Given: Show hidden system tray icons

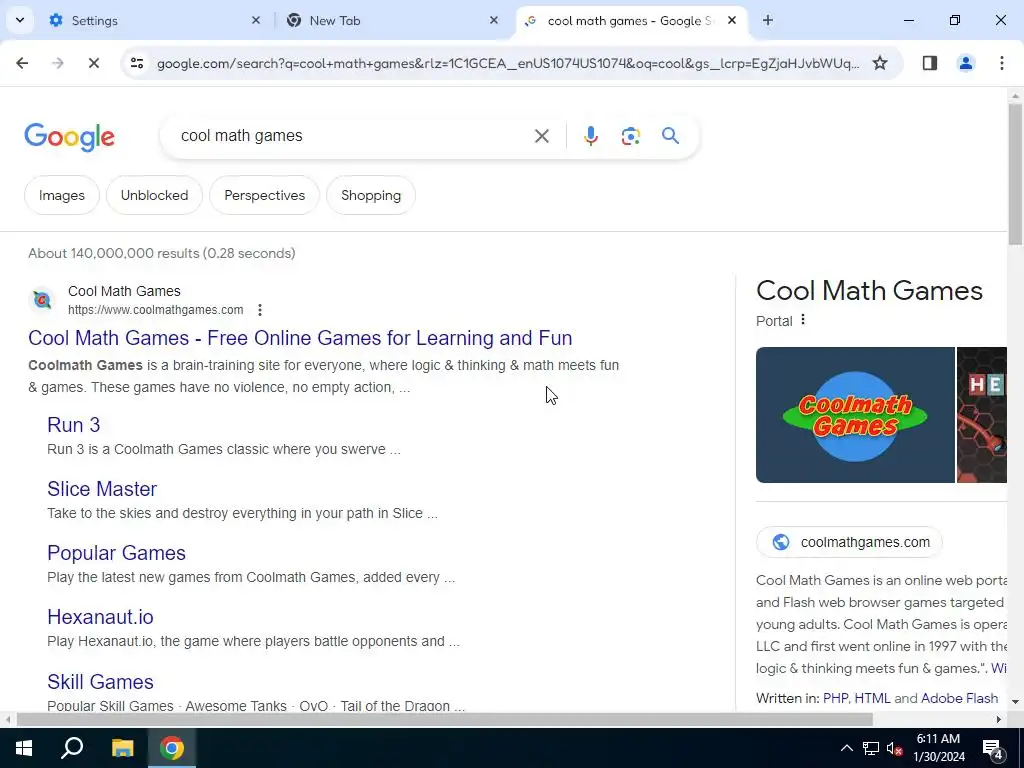Looking at the screenshot, I should coord(846,748).
